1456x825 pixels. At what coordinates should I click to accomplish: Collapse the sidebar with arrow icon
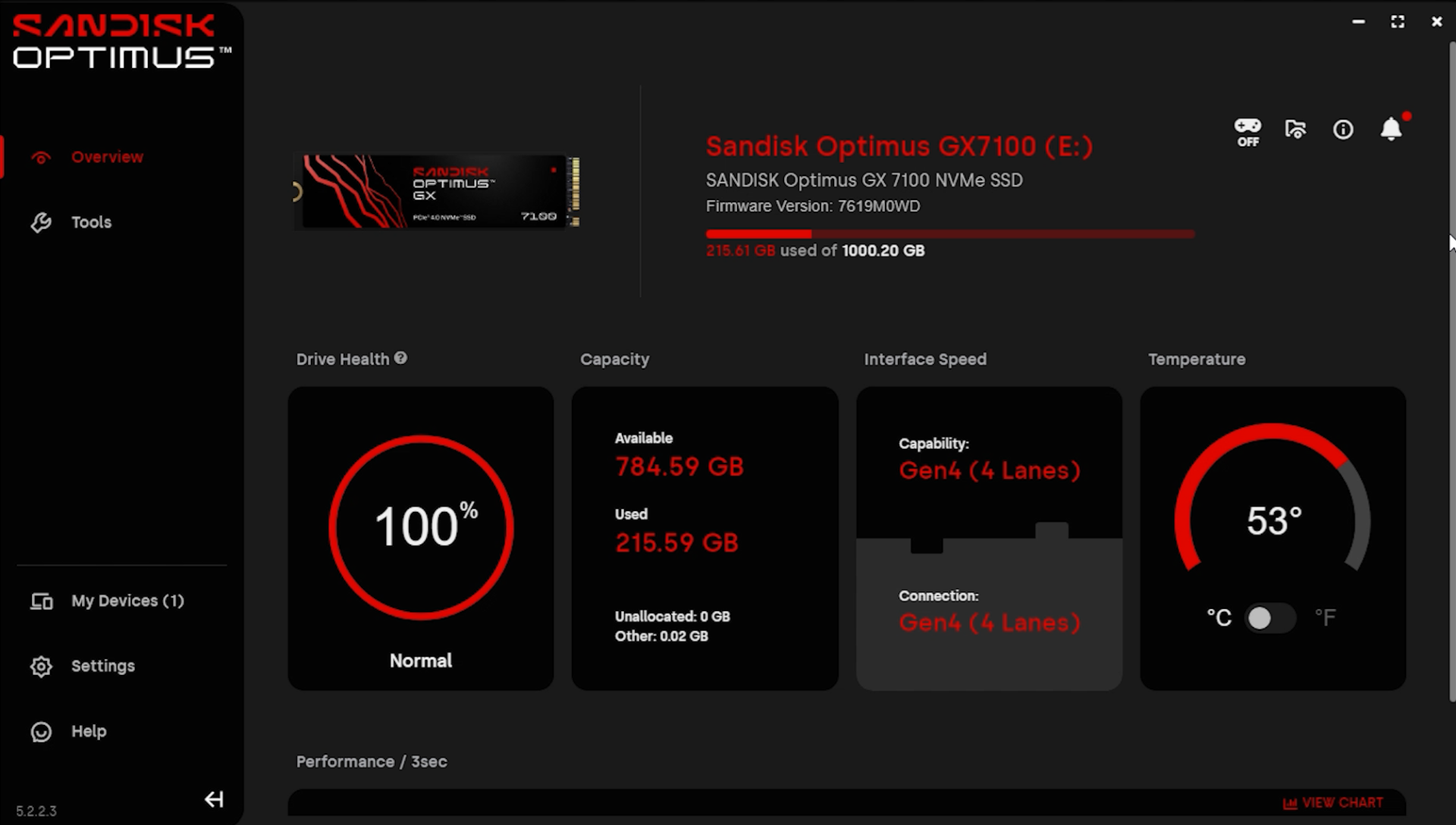tap(214, 799)
